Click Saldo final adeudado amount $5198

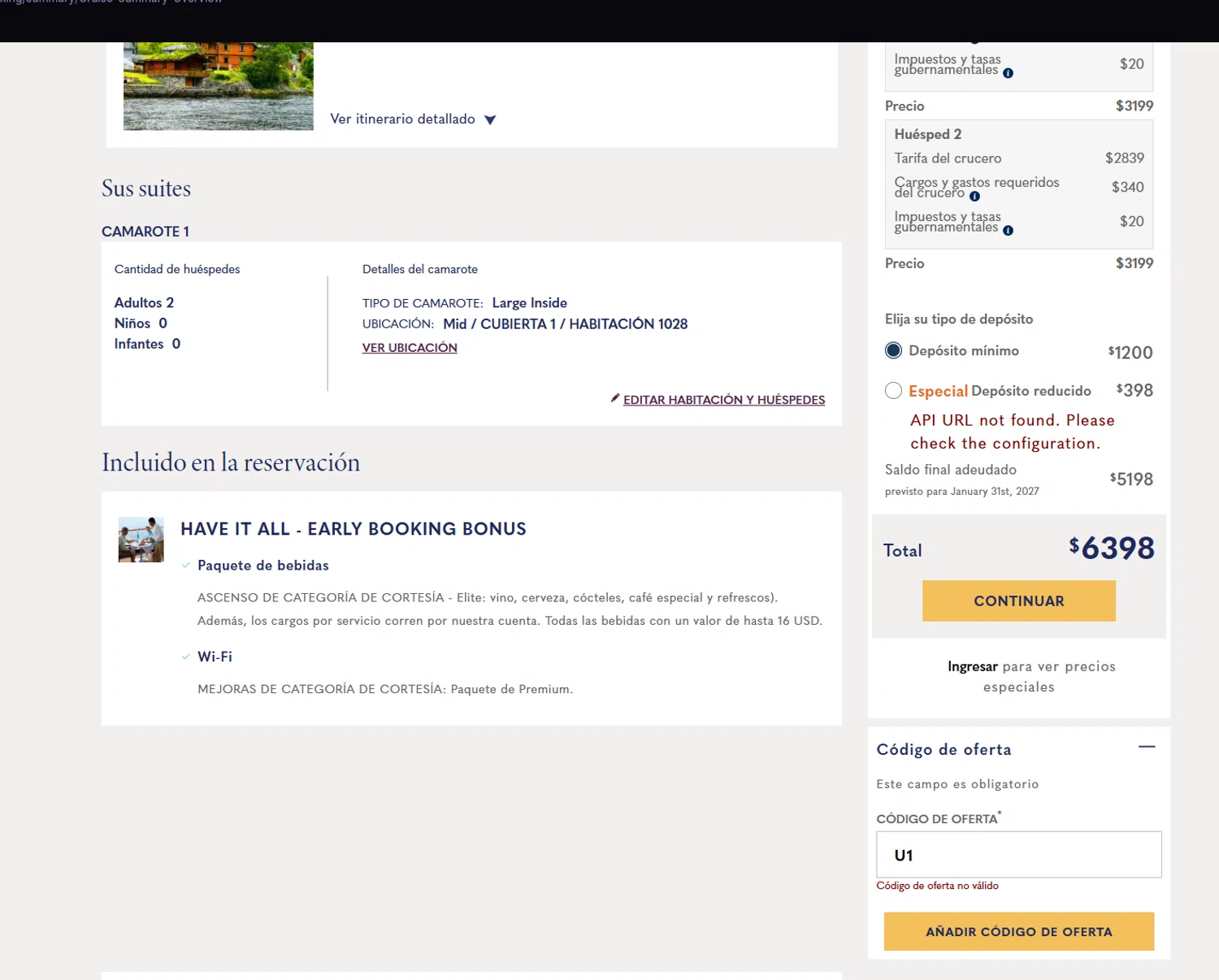(x=1131, y=479)
